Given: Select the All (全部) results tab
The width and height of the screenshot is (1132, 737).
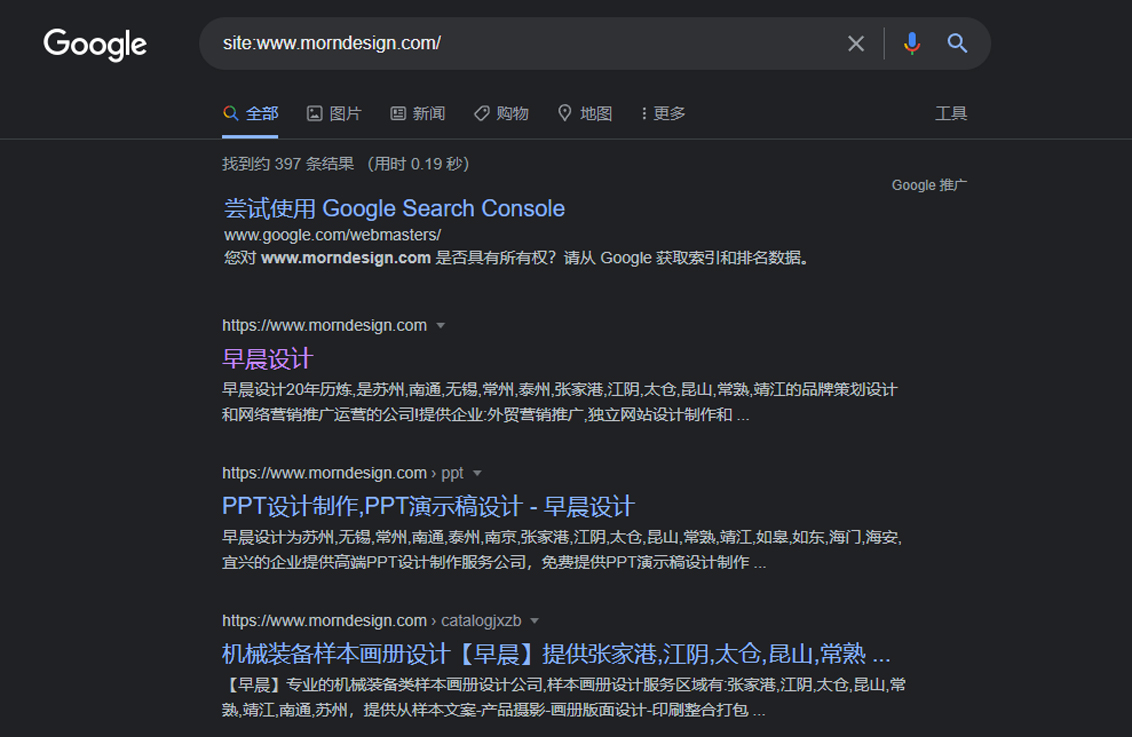Looking at the screenshot, I should click(251, 114).
